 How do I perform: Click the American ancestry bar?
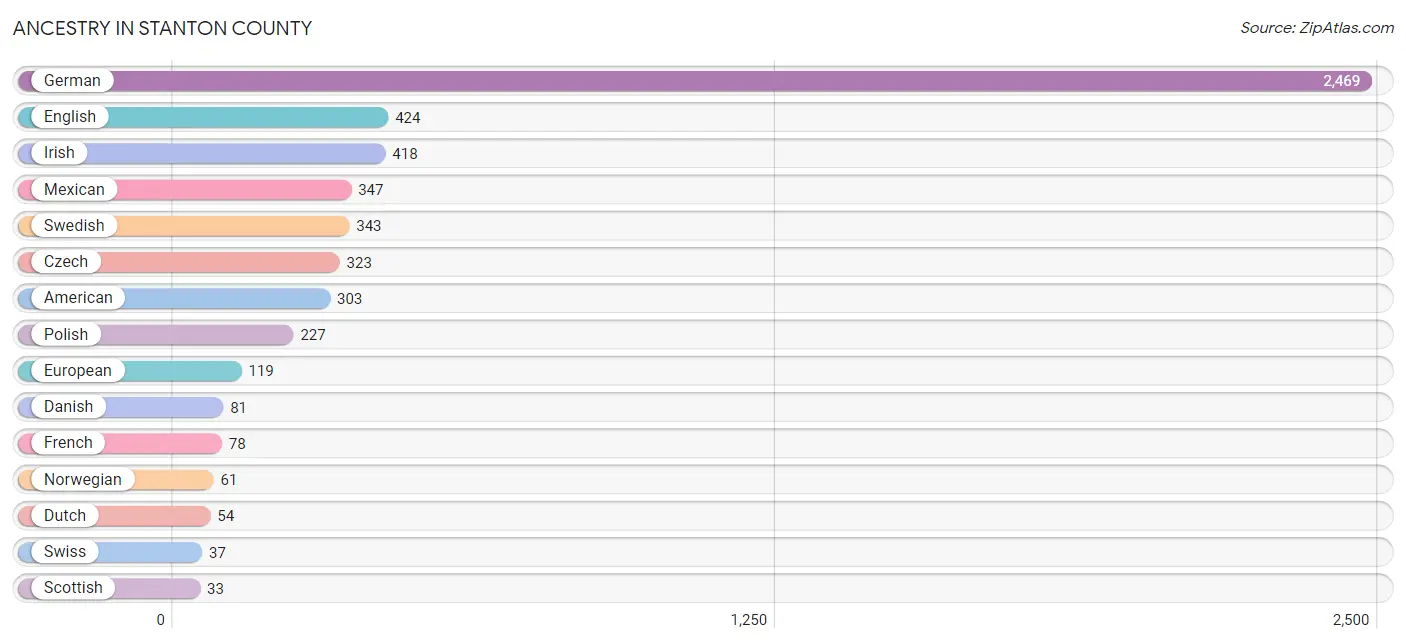[174, 298]
